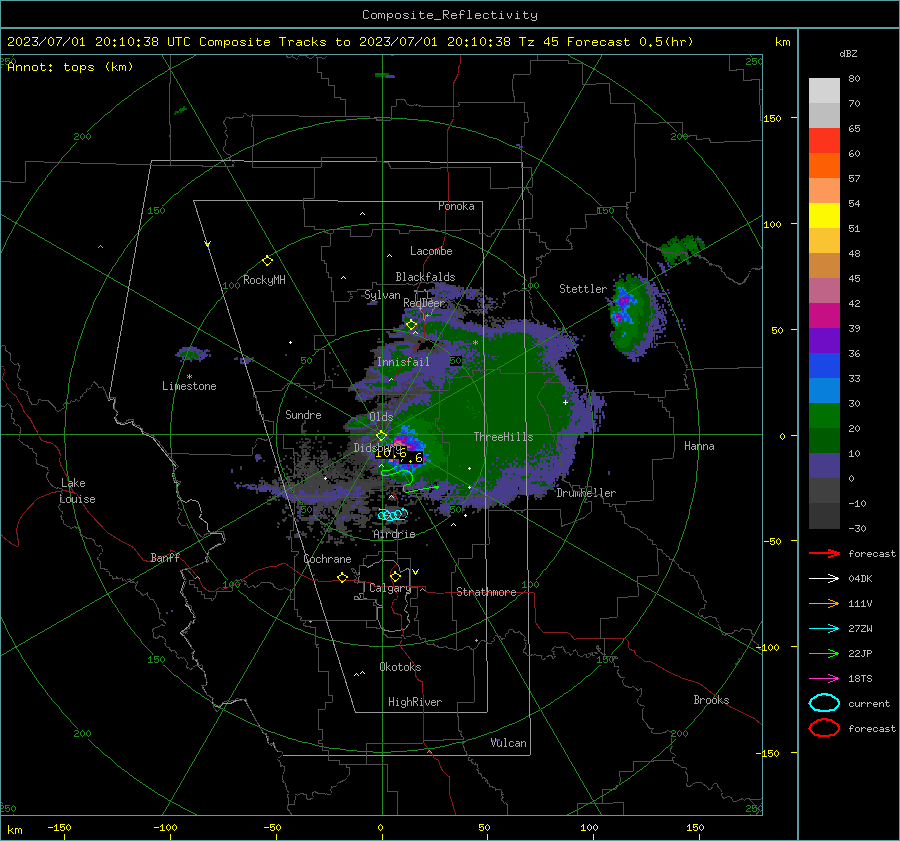The width and height of the screenshot is (900, 841).
Task: Click the Lacombe city label
Action: [431, 251]
